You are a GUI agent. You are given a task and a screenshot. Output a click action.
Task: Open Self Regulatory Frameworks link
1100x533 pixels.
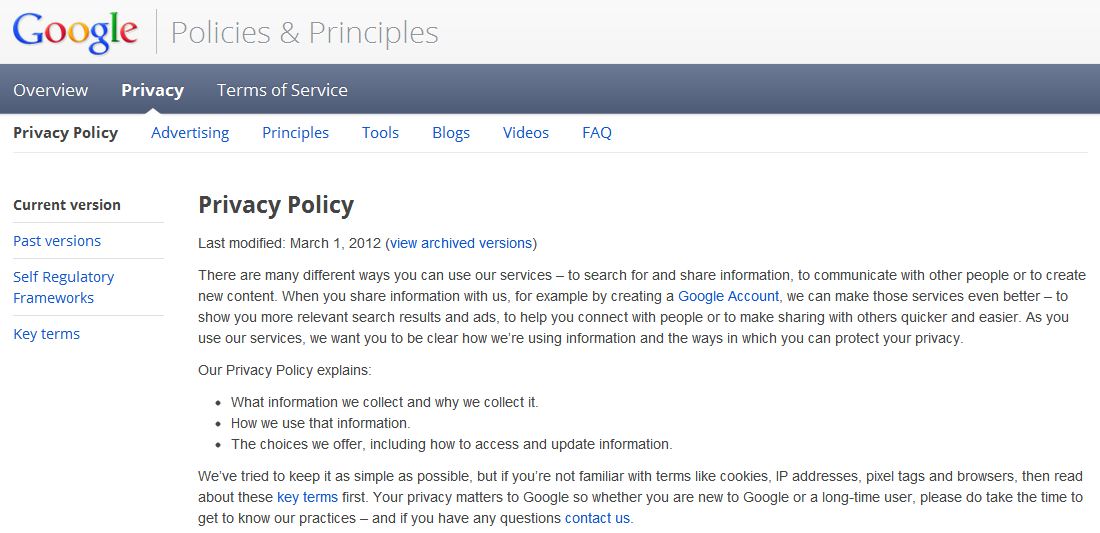tap(63, 287)
